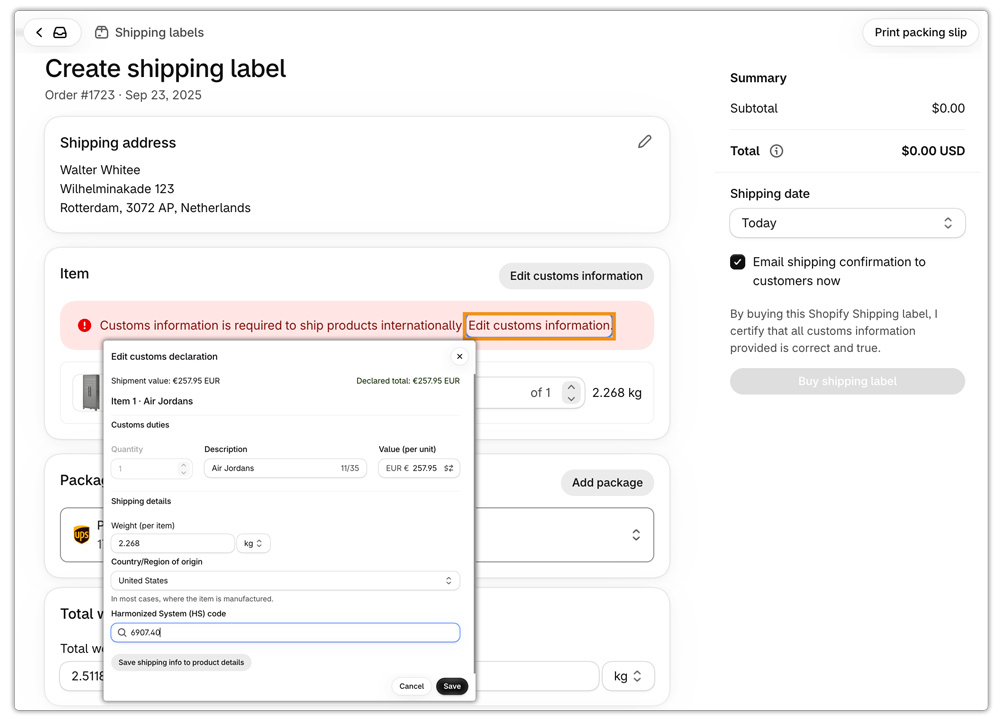Click the gray Edit customs information button

(576, 276)
